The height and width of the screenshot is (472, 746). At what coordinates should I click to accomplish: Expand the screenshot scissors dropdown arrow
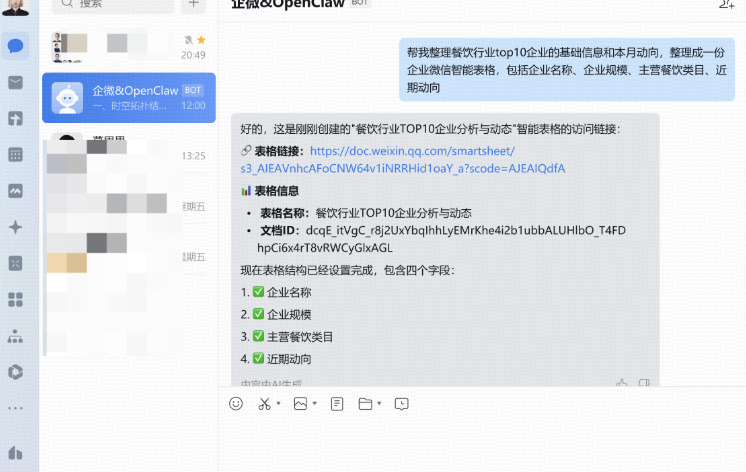tap(278, 403)
